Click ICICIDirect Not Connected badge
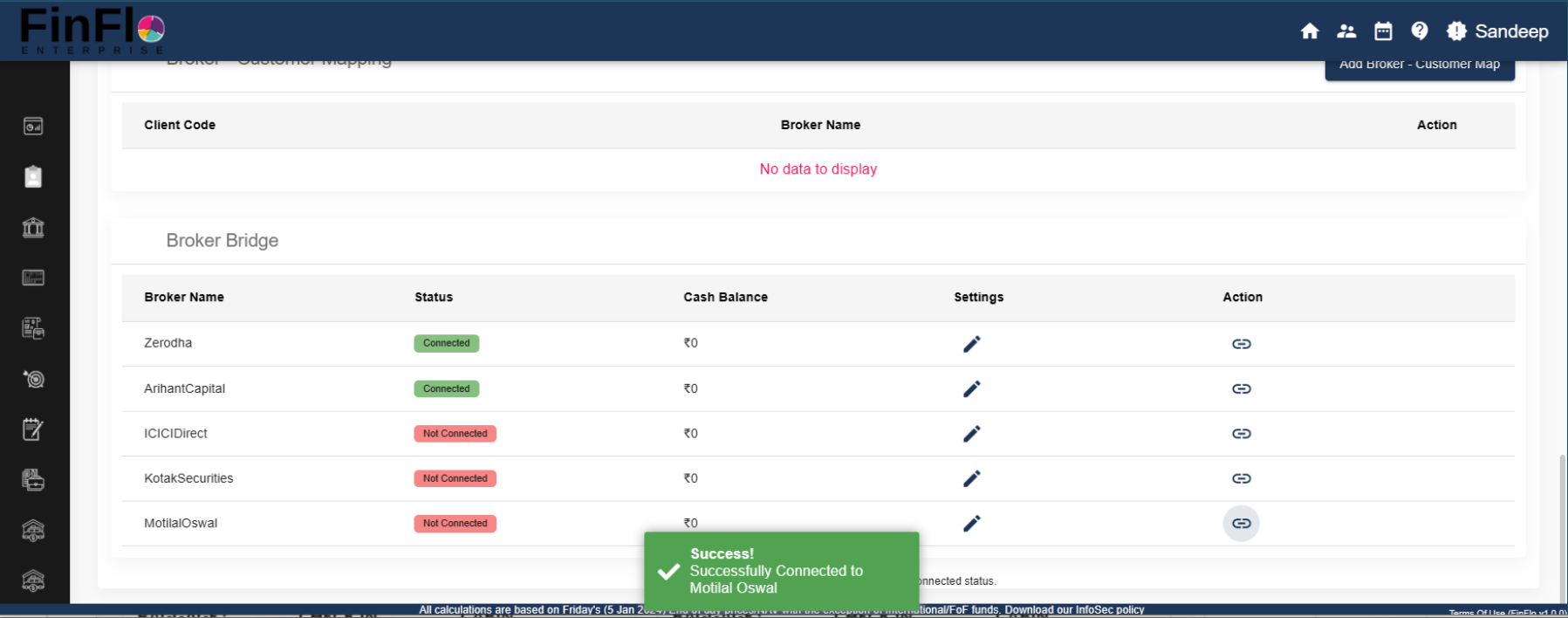 455,434
